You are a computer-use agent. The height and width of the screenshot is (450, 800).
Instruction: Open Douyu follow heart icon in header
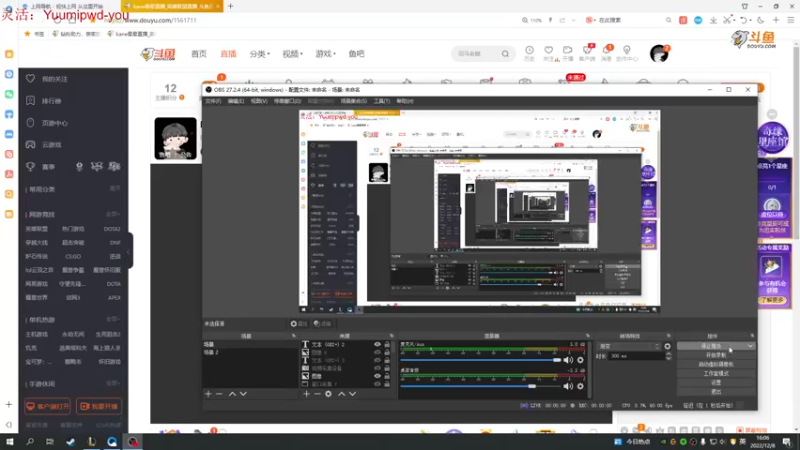[549, 53]
